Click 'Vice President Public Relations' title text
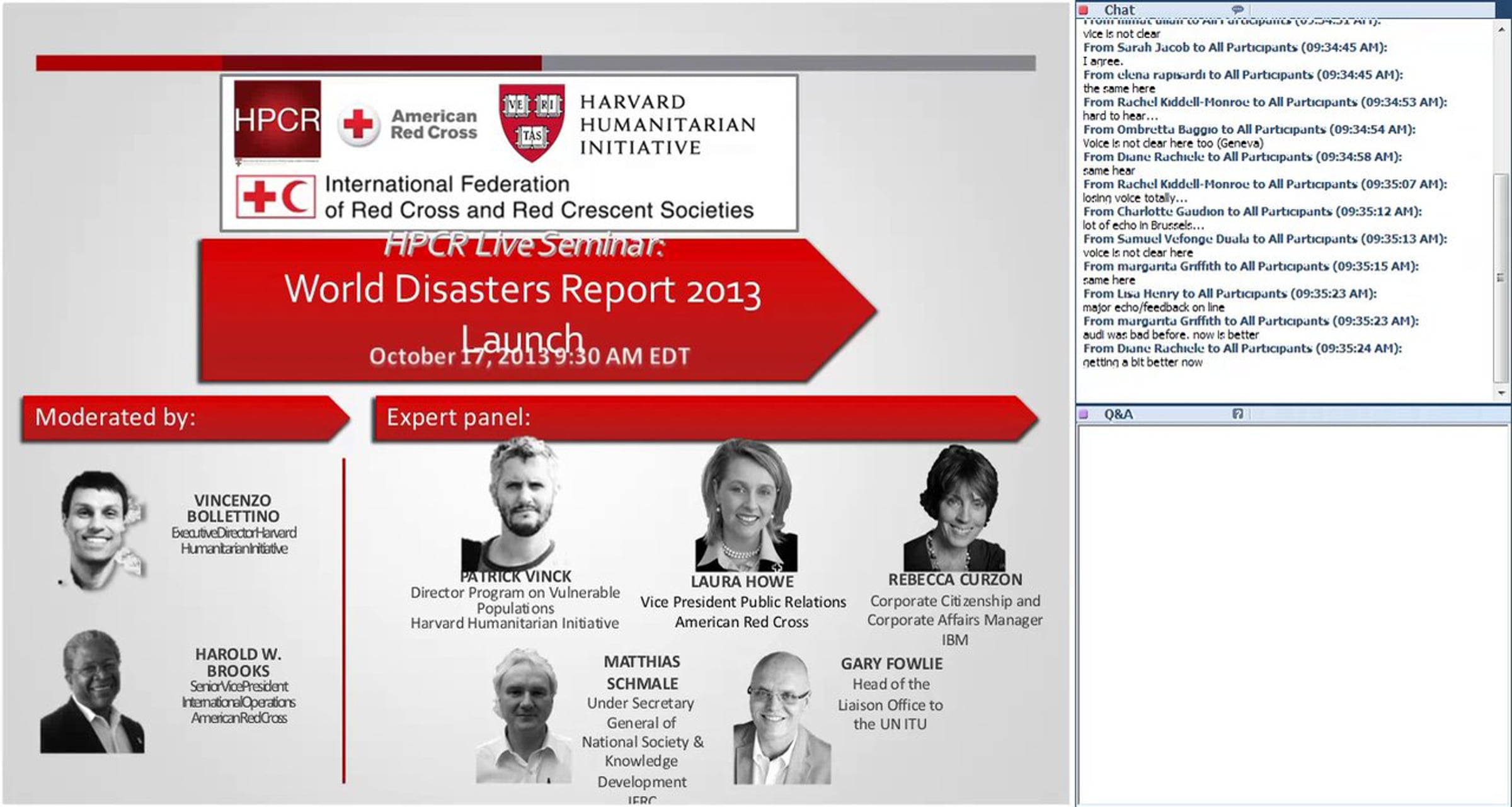This screenshot has width=1512, height=807. click(x=743, y=602)
